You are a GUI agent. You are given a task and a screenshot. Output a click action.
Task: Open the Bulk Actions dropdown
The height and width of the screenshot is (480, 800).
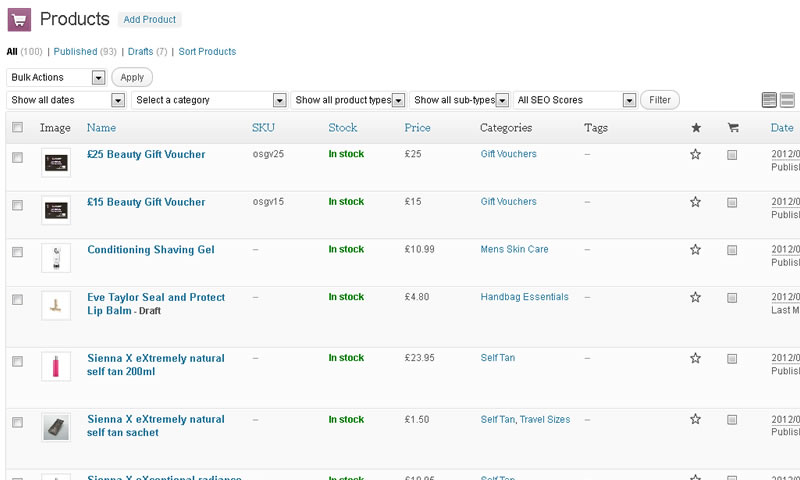pos(57,77)
